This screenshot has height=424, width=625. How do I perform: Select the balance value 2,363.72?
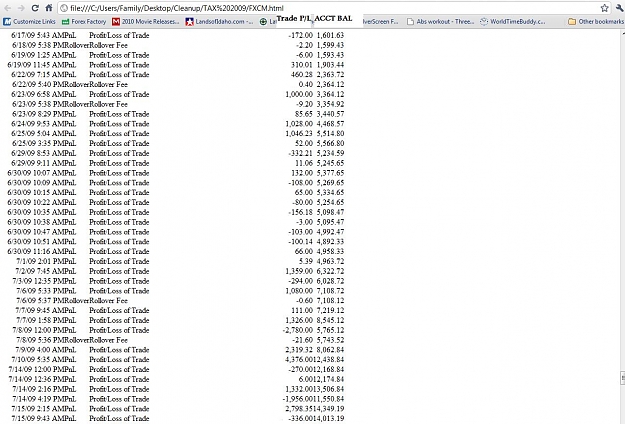[330, 75]
